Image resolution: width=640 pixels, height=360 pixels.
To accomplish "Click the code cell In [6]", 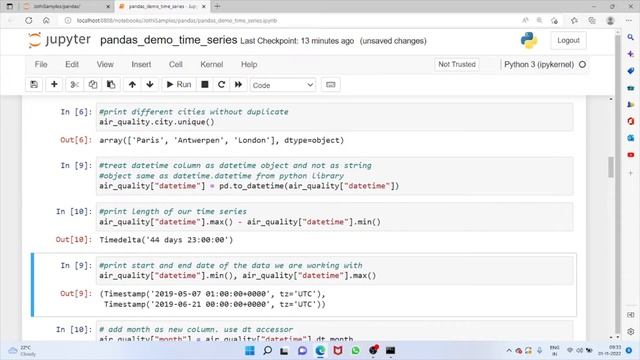I will pyautogui.click(x=334, y=117).
